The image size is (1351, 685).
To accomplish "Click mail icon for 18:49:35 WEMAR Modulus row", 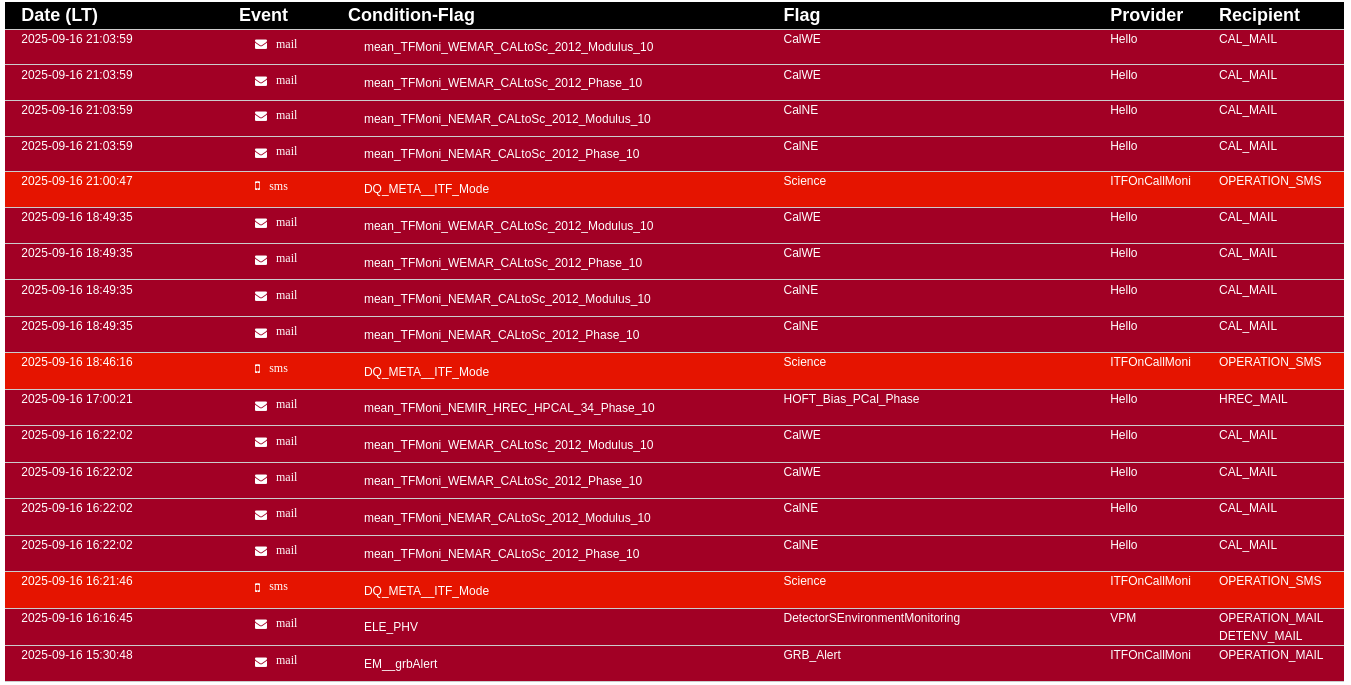I will 261,223.
